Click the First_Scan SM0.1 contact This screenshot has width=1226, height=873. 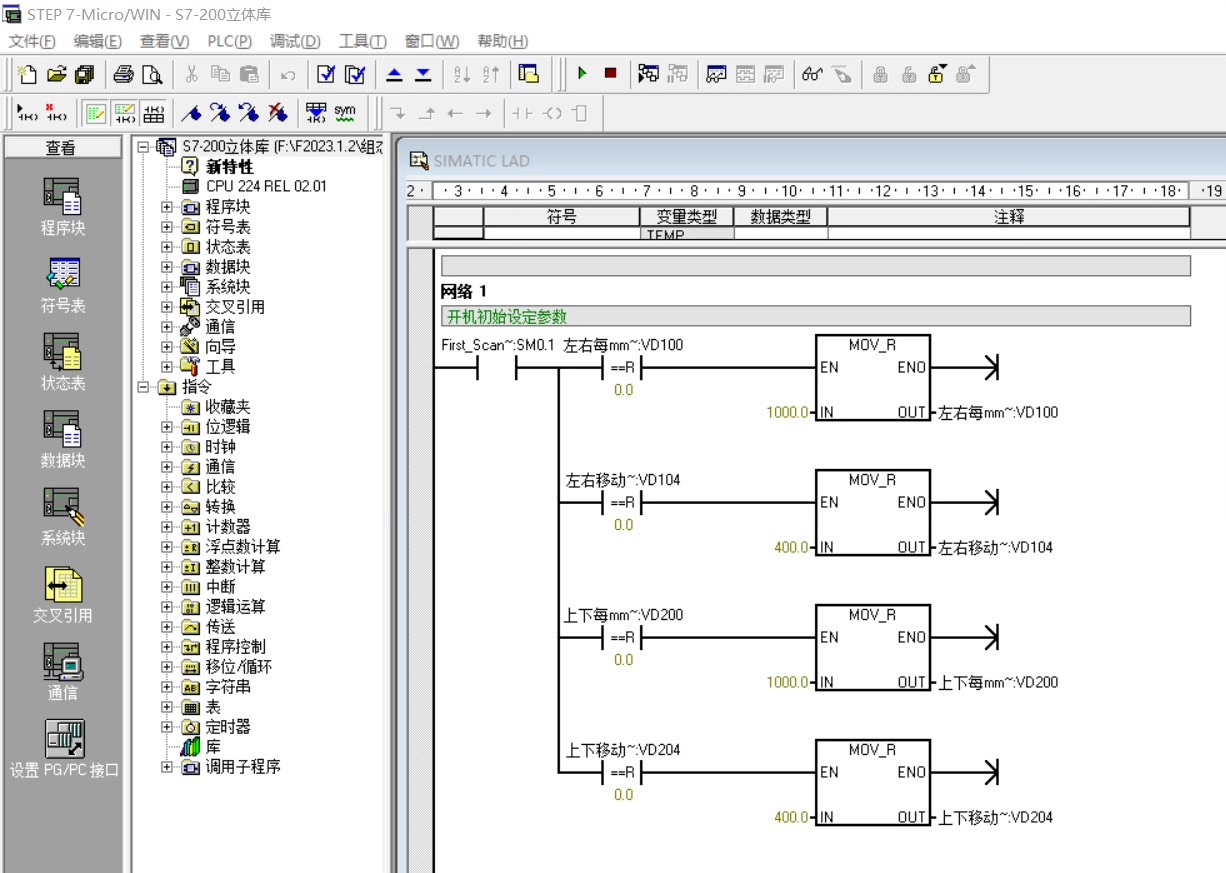(x=497, y=368)
